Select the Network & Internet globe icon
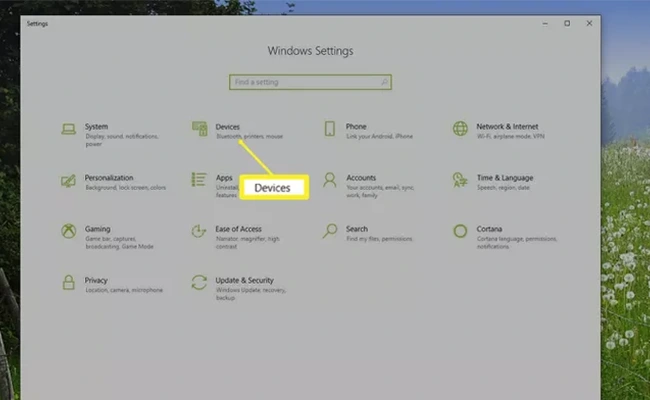This screenshot has height=400, width=650. [460, 128]
